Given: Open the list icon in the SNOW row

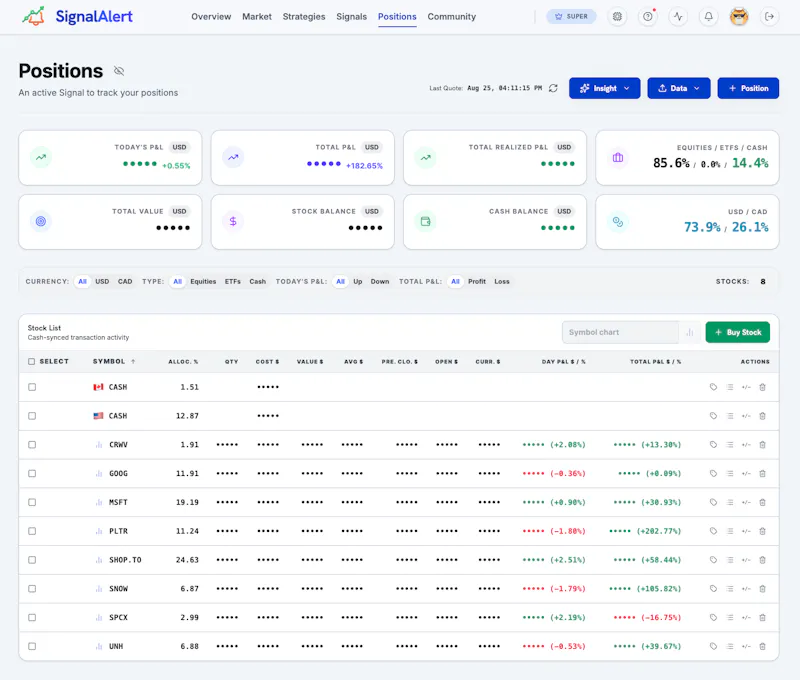Looking at the screenshot, I should (730, 589).
